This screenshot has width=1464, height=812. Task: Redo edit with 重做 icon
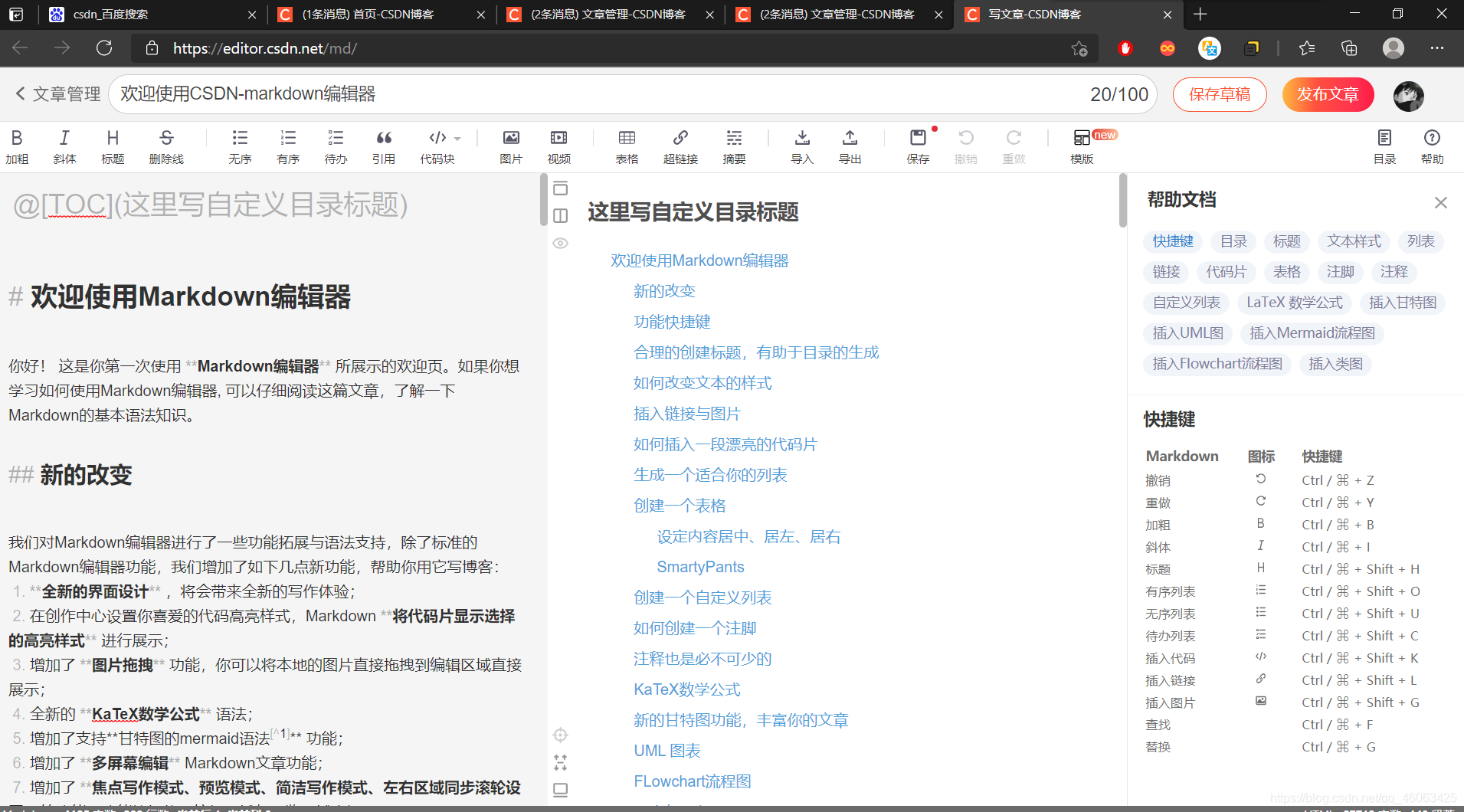(1014, 146)
